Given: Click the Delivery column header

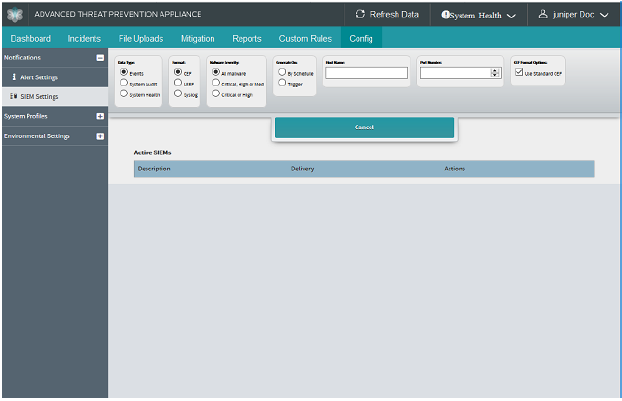Looking at the screenshot, I should click(x=302, y=169).
